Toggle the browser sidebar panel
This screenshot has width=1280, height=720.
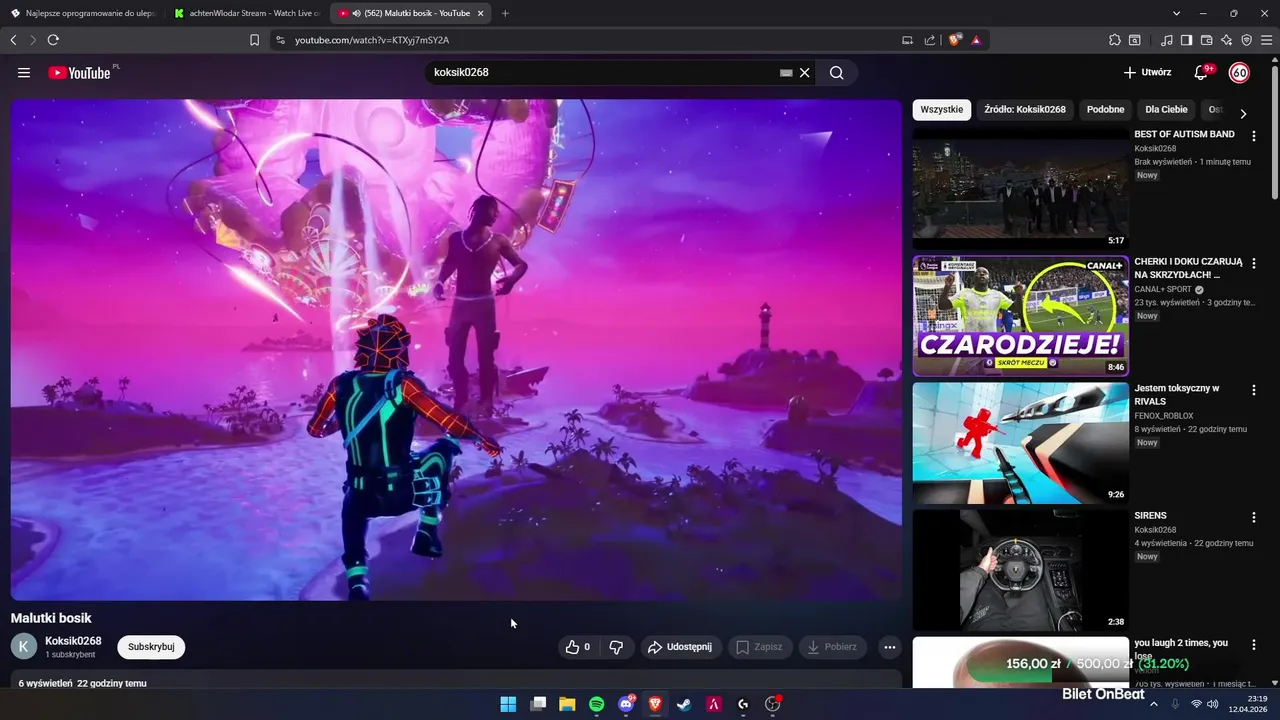(x=1186, y=40)
